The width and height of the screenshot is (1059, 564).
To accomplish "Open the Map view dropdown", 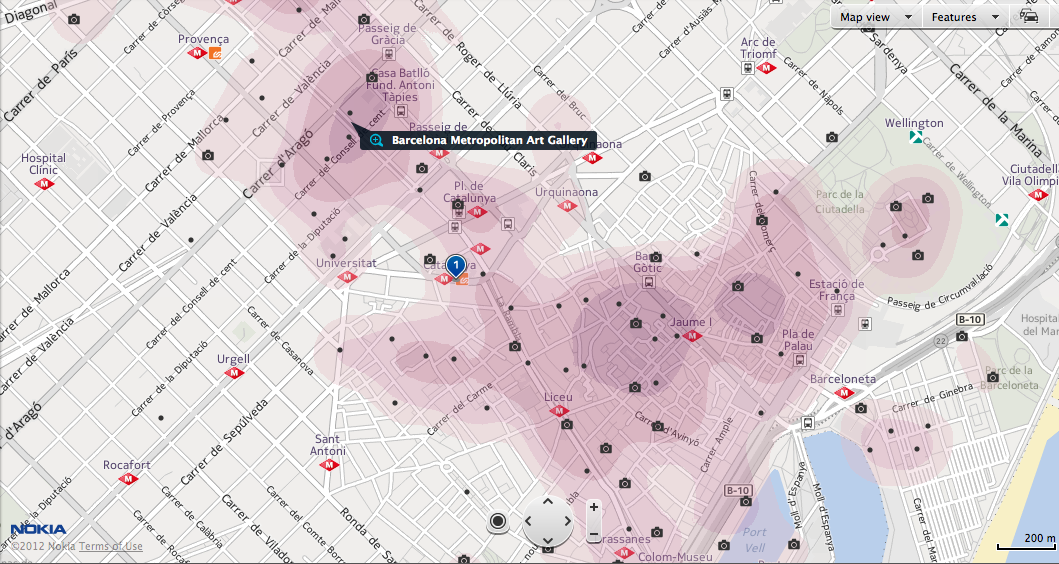I will pos(876,17).
